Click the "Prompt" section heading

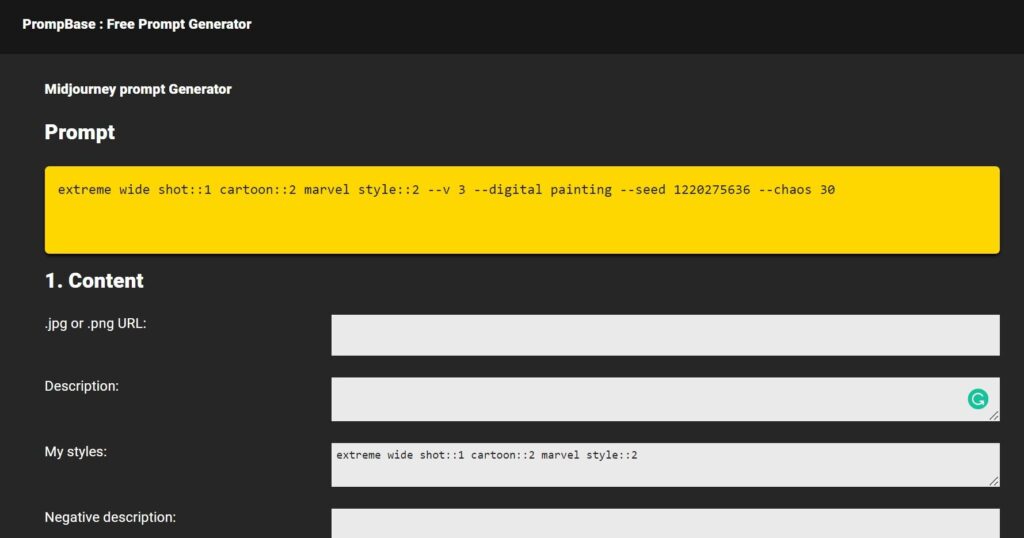tap(80, 132)
